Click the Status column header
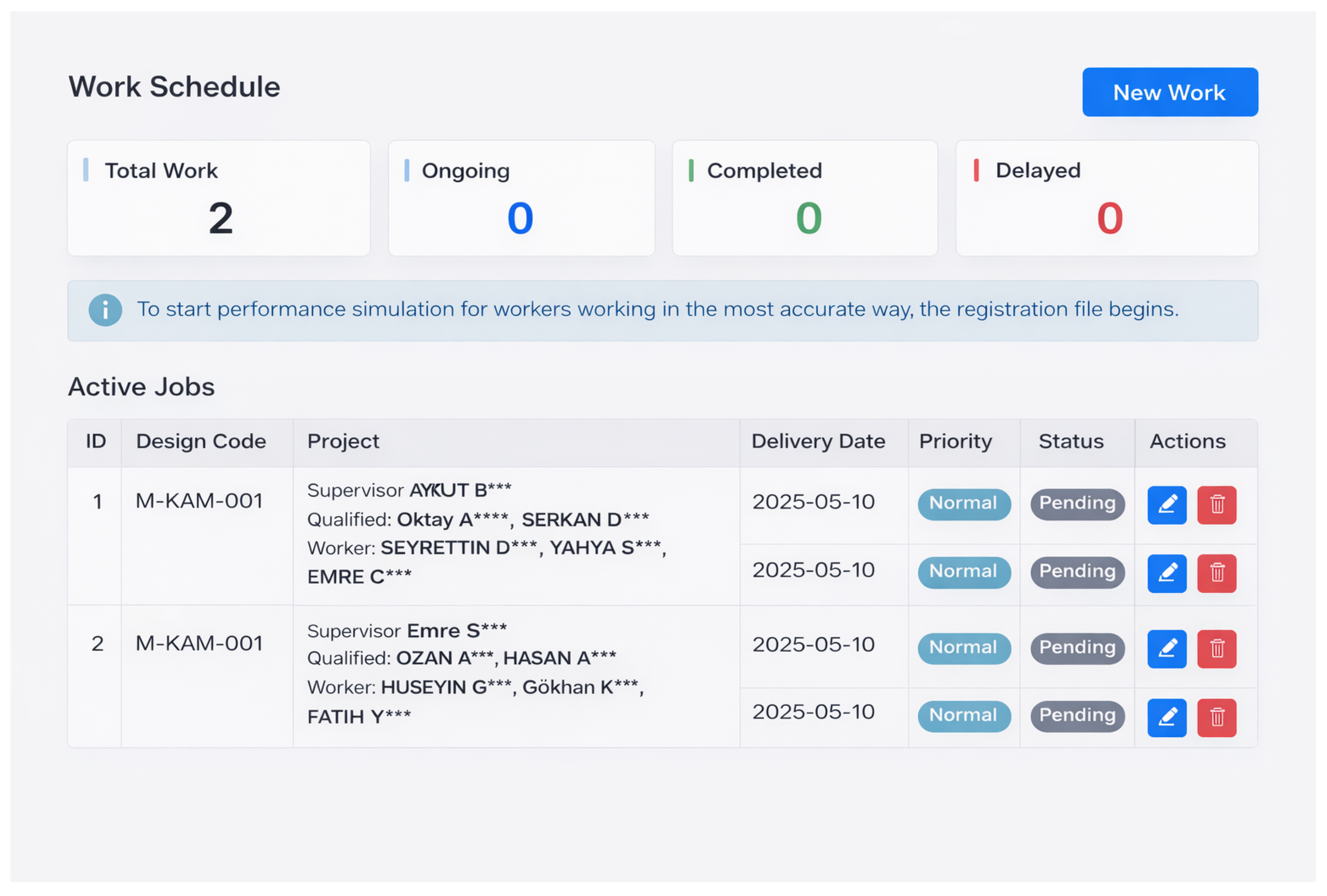The width and height of the screenshot is (1327, 896). pos(1071,441)
